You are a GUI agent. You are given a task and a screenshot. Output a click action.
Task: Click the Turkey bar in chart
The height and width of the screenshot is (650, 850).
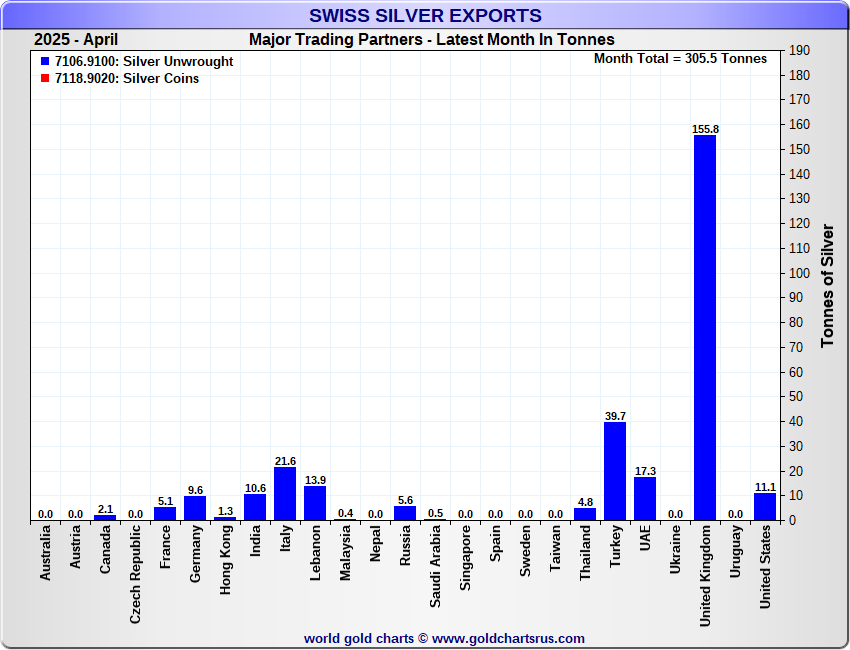coord(615,471)
